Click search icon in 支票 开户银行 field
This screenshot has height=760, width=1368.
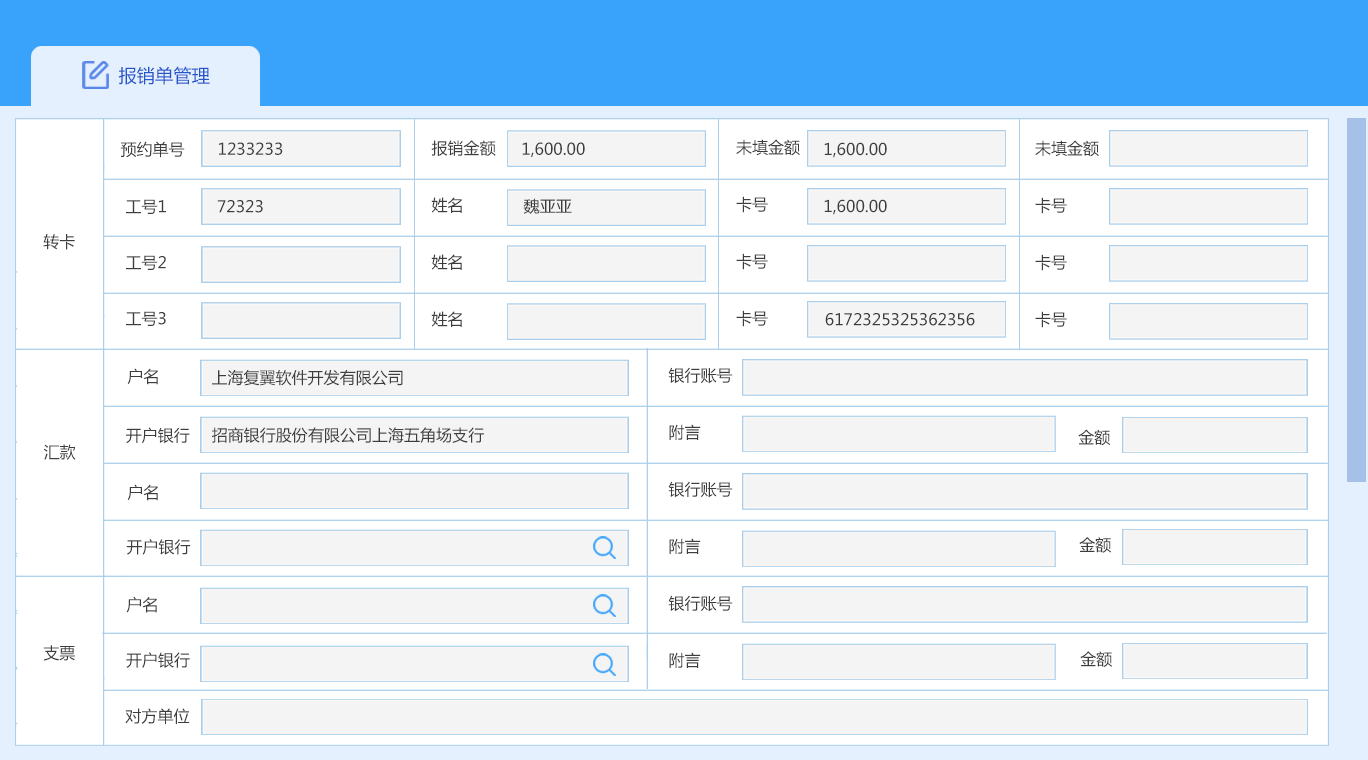click(604, 664)
